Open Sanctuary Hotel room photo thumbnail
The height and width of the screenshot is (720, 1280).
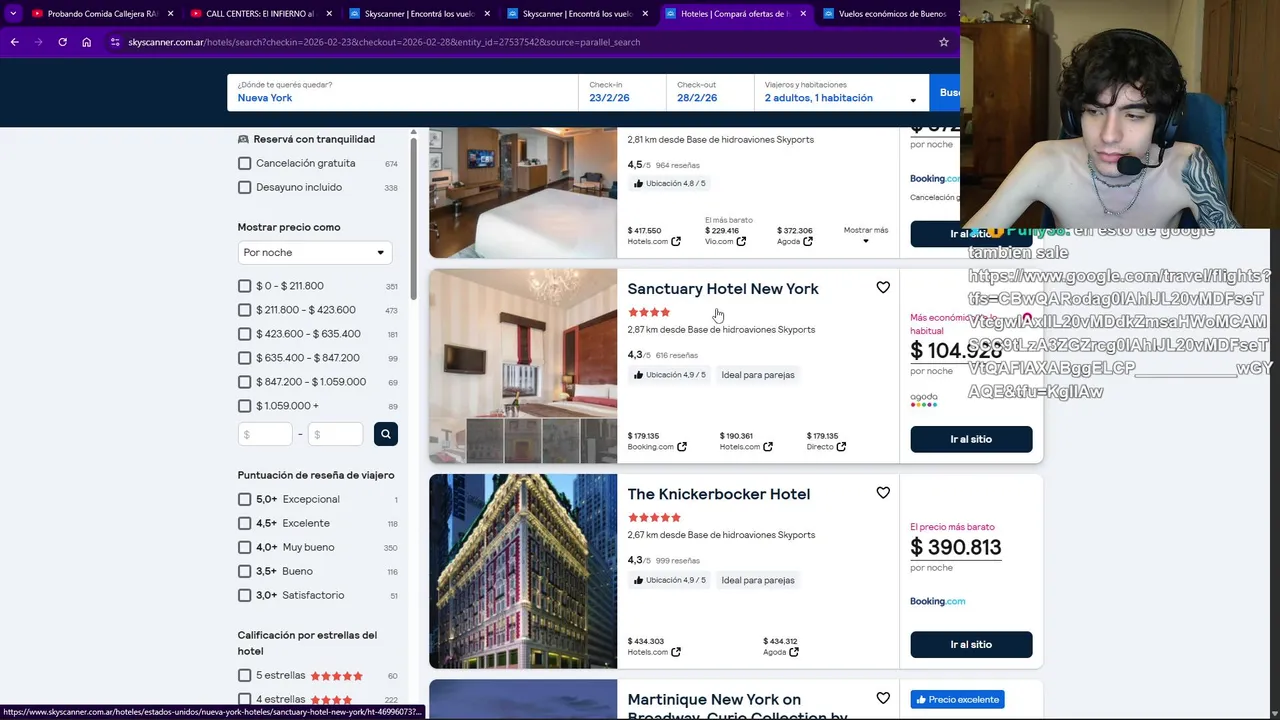523,365
